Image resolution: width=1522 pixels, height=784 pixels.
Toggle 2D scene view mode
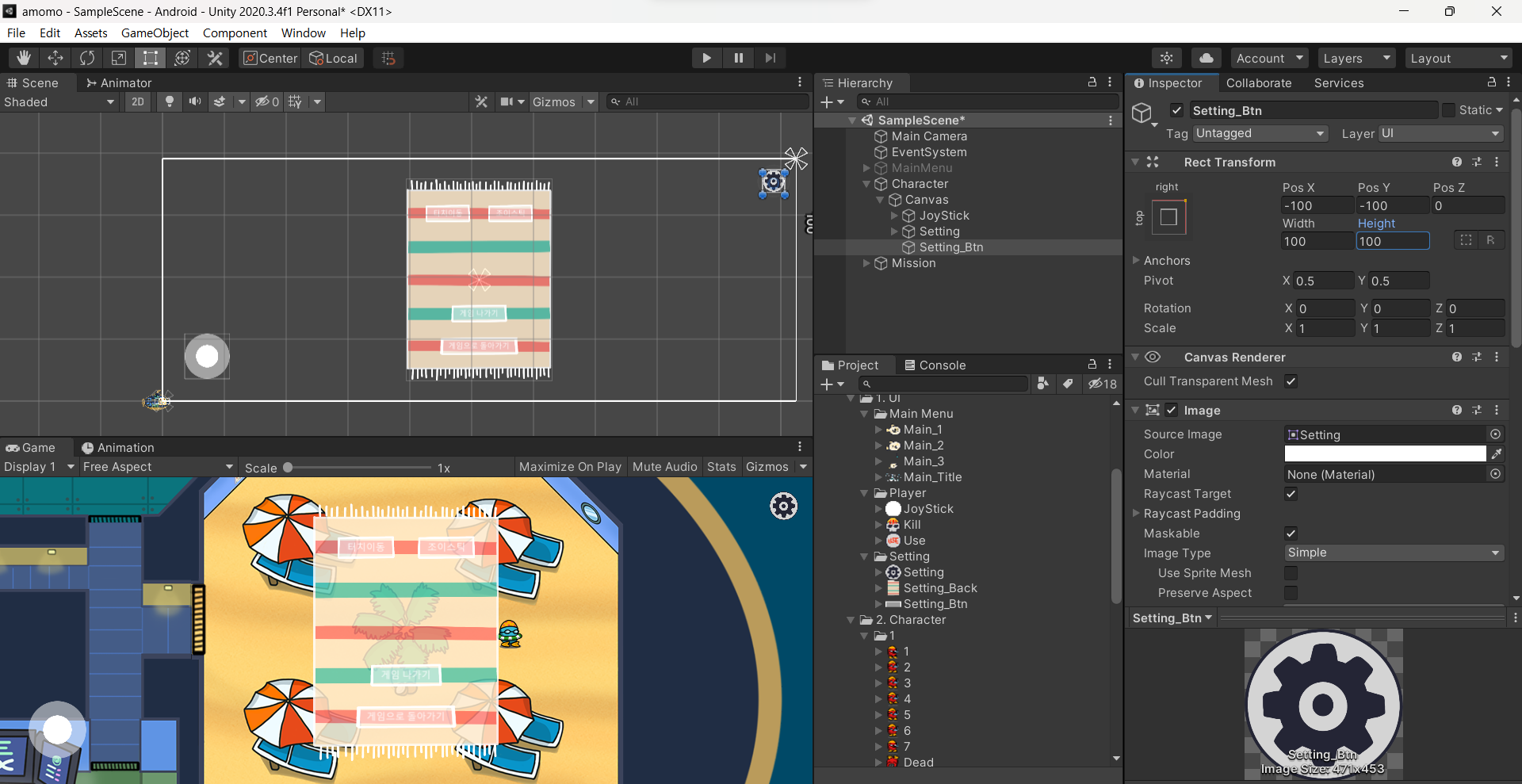pos(138,101)
